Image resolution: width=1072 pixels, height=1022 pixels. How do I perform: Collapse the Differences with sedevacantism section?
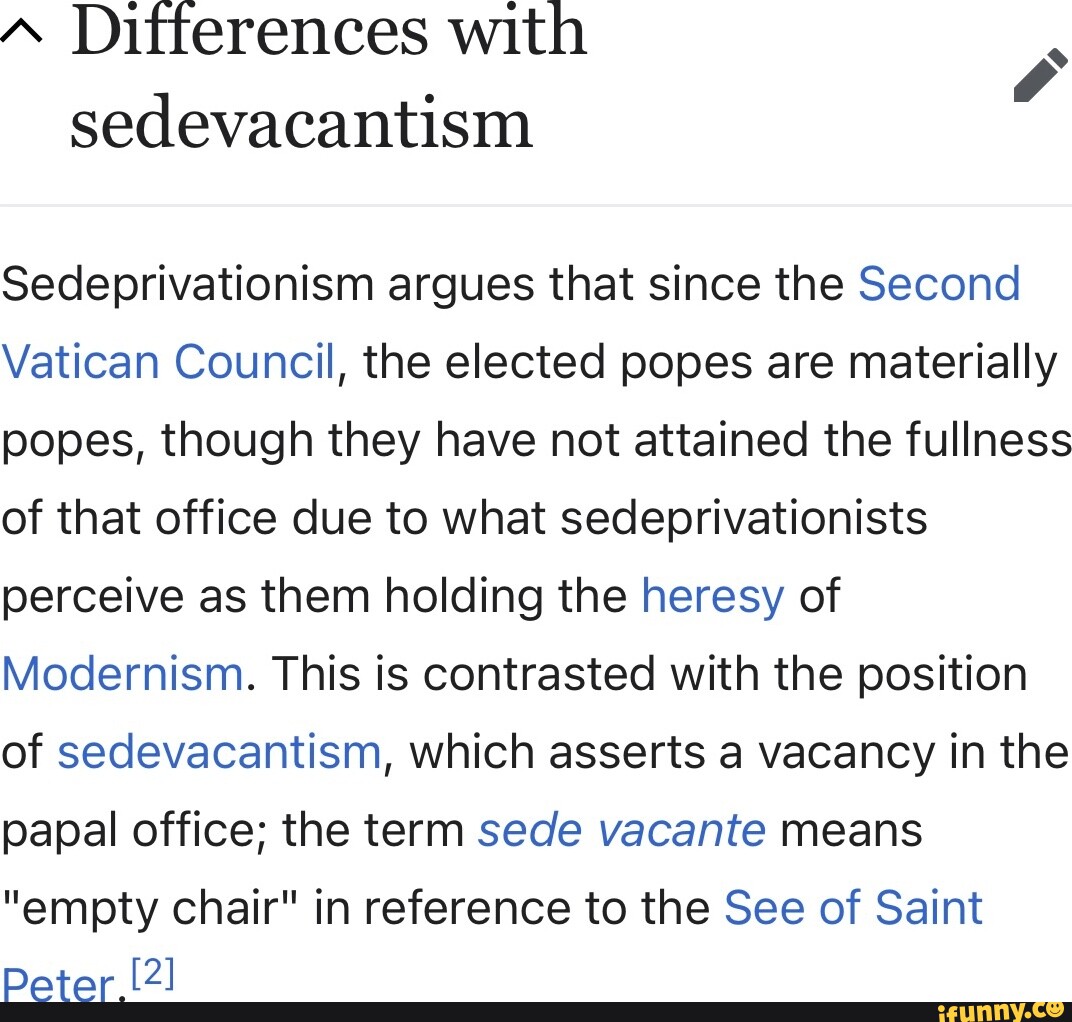(x=21, y=30)
